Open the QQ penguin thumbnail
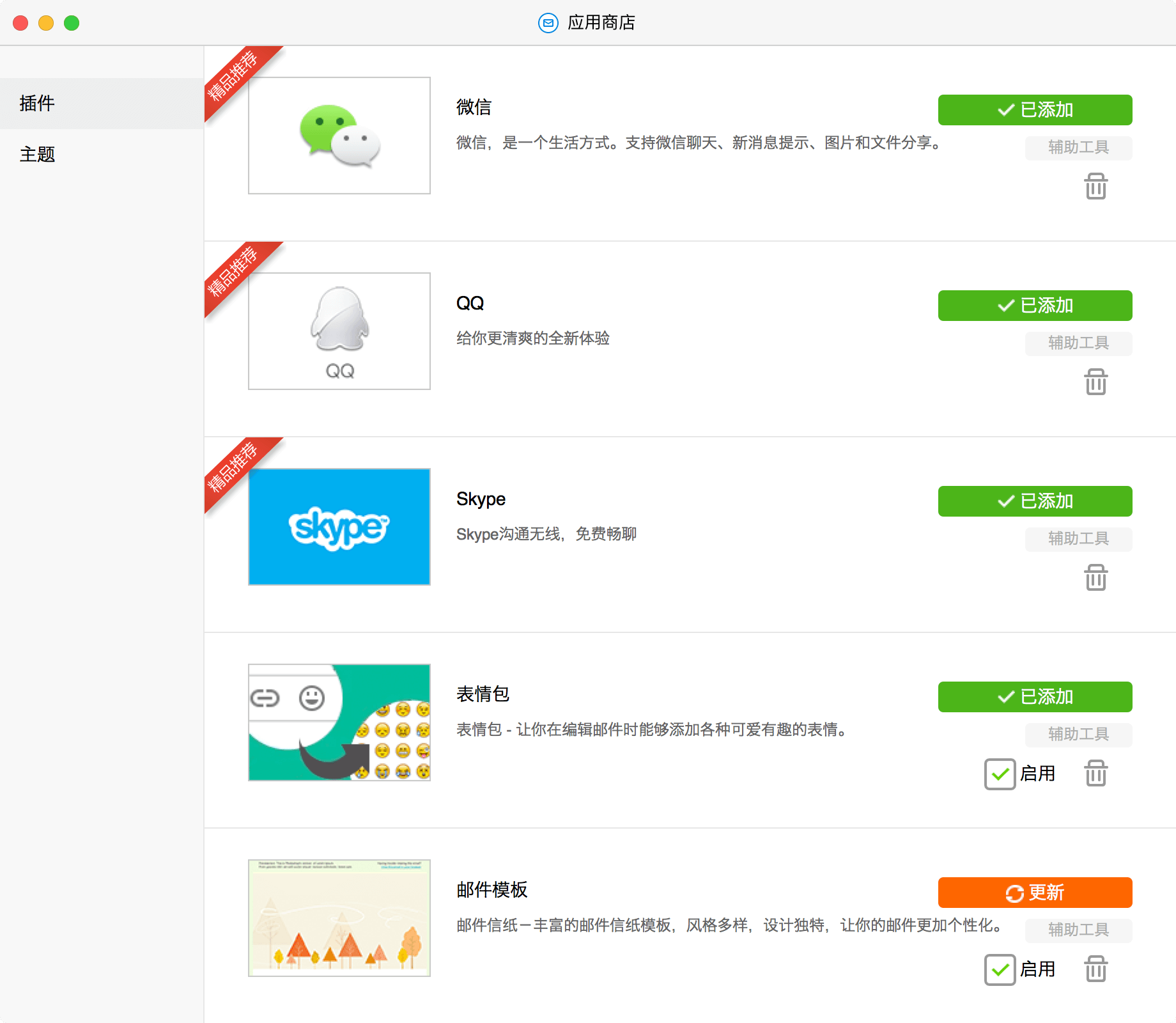1176x1023 pixels. pyautogui.click(x=339, y=331)
